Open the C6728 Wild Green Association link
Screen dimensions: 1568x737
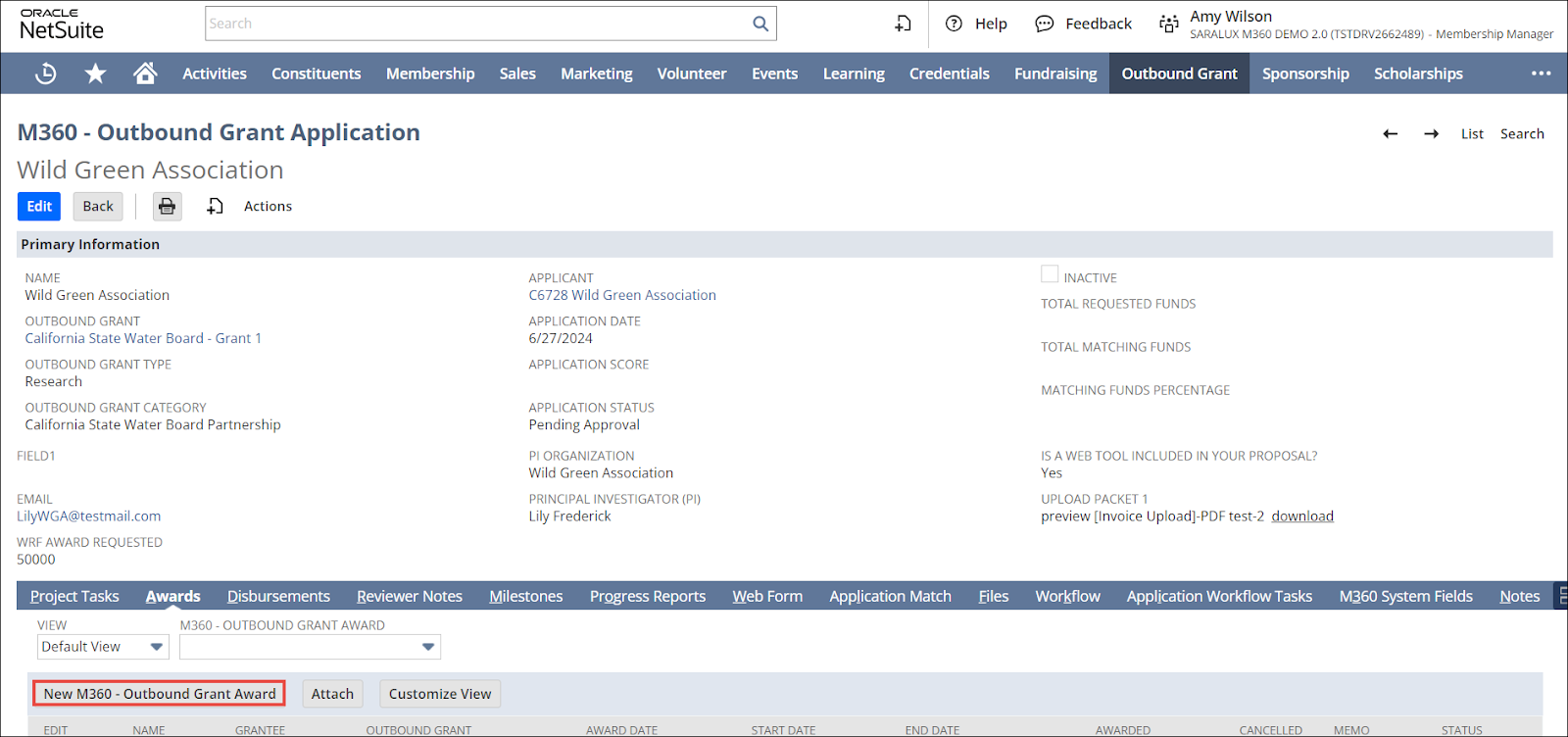[x=622, y=295]
